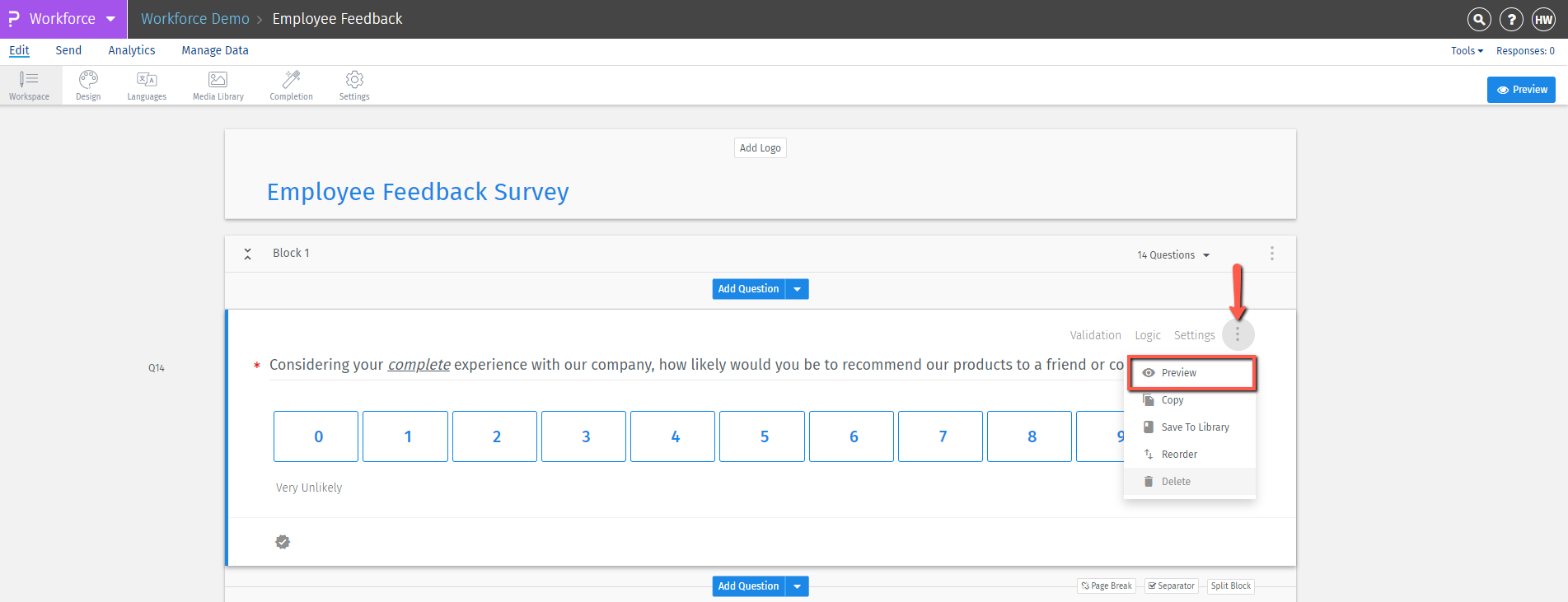
Task: Click the required asterisk on Q14
Action: click(257, 366)
